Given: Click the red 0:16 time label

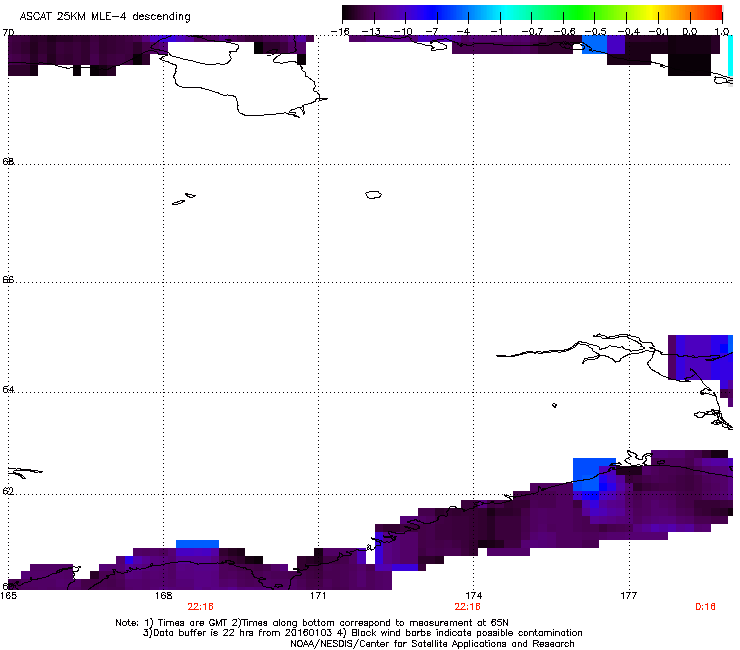Looking at the screenshot, I should click(705, 607).
